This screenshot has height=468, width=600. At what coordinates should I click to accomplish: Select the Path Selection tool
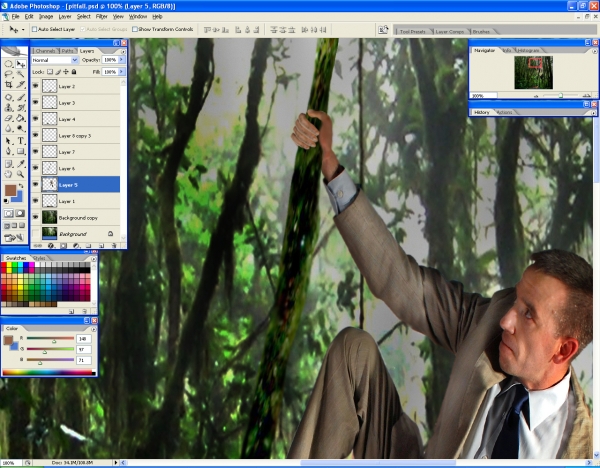[8, 141]
